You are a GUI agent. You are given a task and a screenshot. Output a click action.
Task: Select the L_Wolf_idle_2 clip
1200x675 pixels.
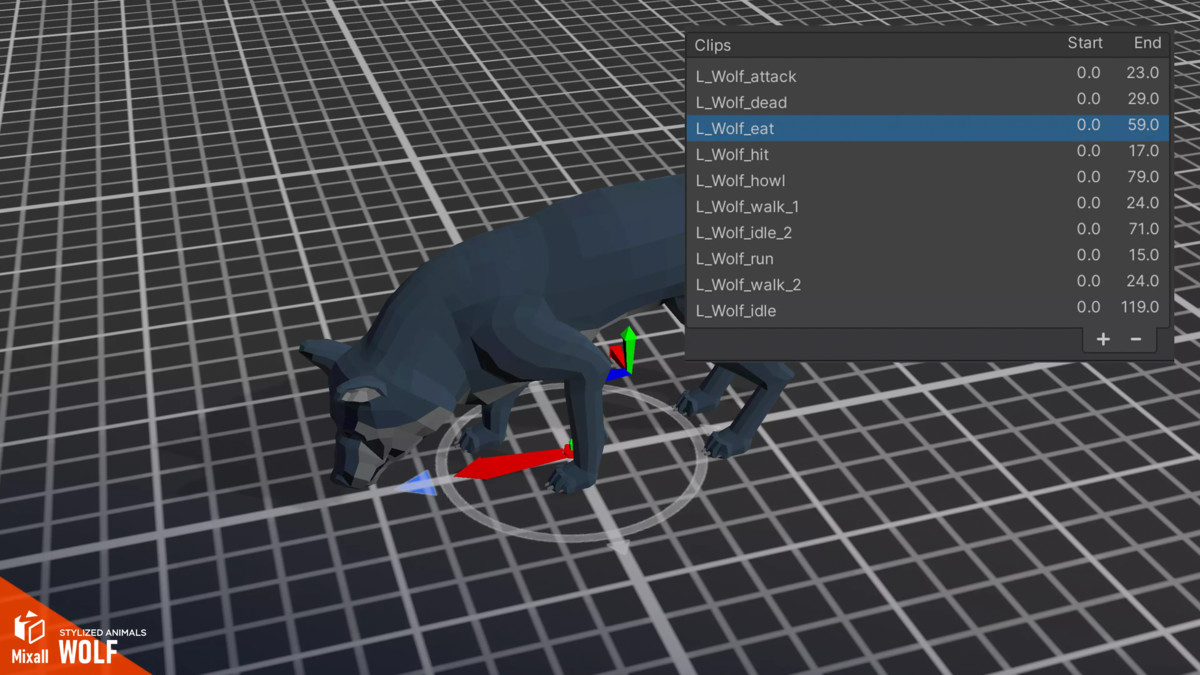pyautogui.click(x=928, y=232)
